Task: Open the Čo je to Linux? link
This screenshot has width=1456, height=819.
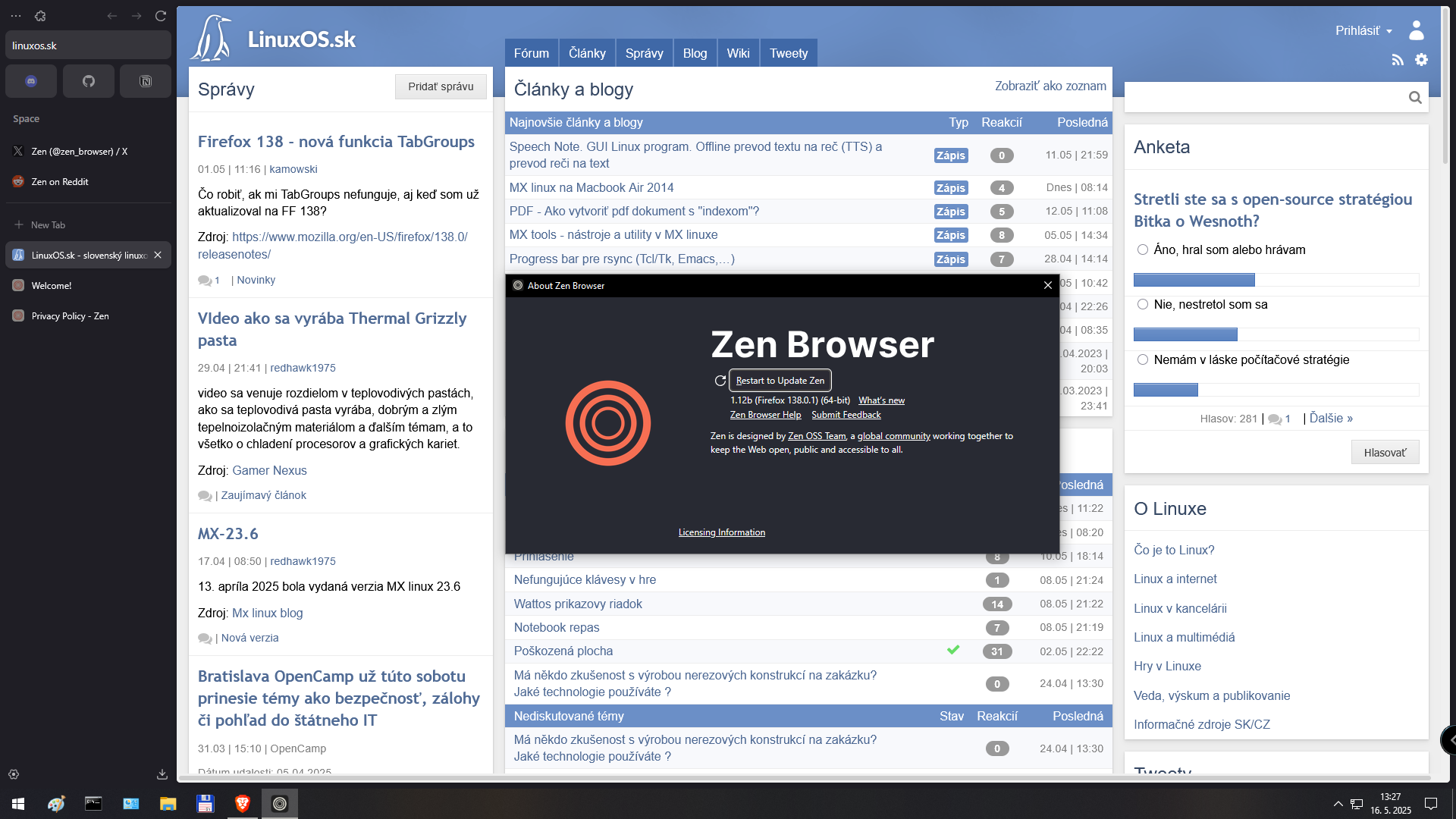Action: pos(1174,550)
